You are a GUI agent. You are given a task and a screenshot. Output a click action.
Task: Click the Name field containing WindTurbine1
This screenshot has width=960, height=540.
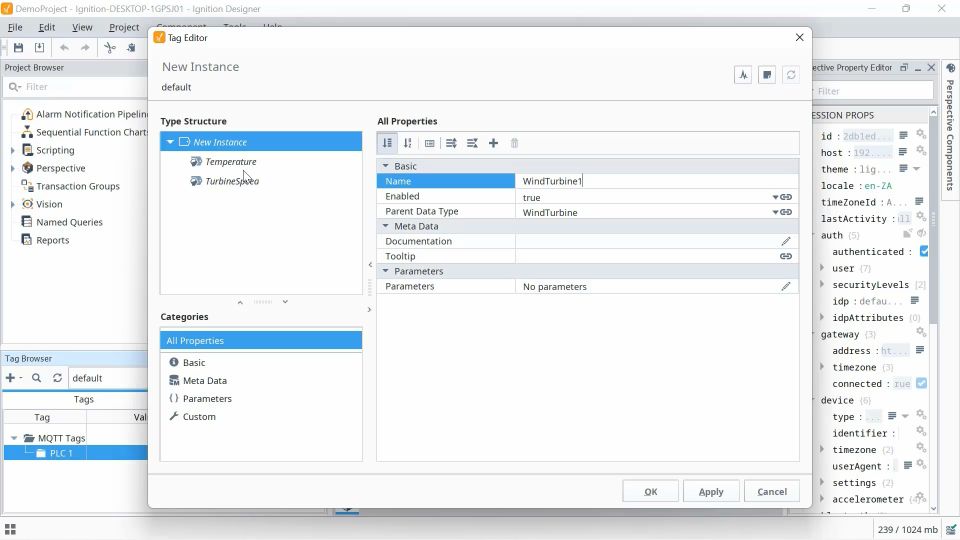tap(656, 181)
